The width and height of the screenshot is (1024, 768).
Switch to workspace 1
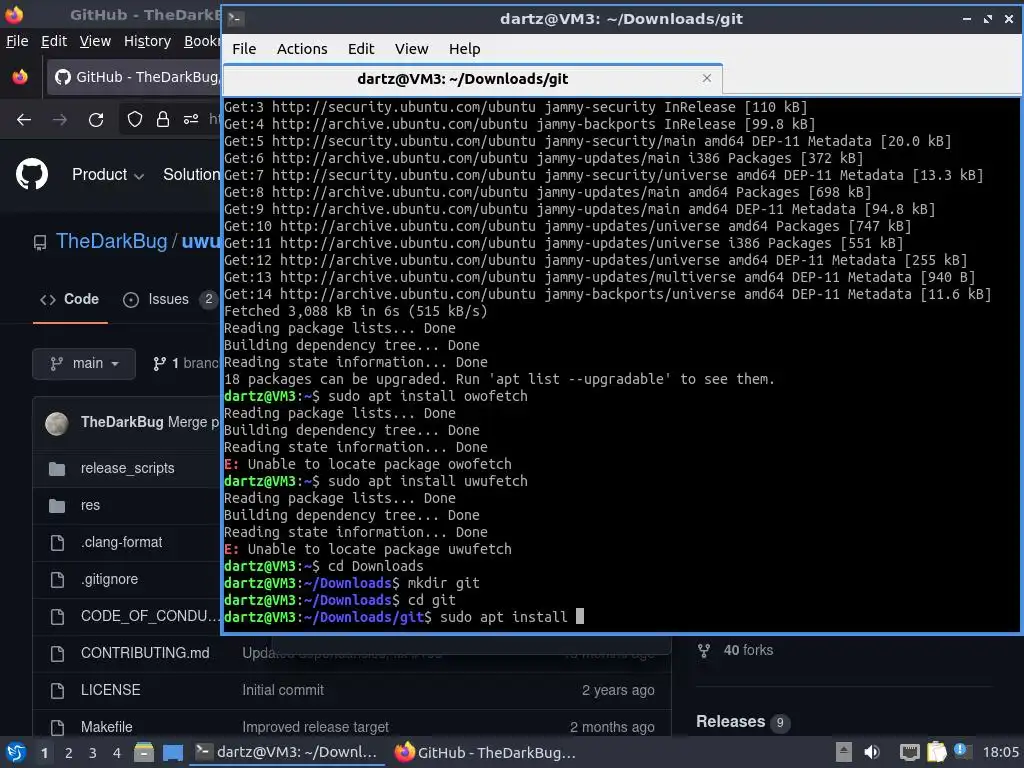coord(44,753)
